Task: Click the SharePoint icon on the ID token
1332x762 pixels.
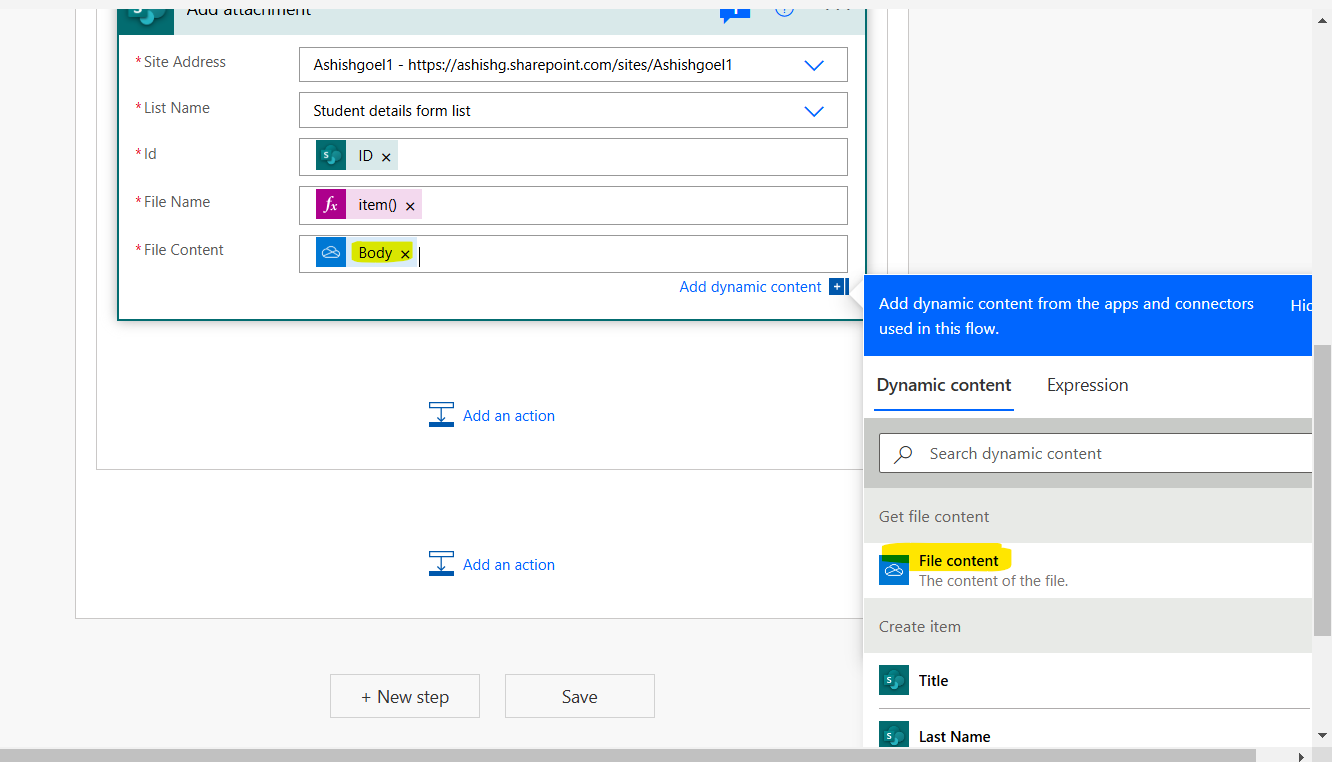Action: click(330, 155)
